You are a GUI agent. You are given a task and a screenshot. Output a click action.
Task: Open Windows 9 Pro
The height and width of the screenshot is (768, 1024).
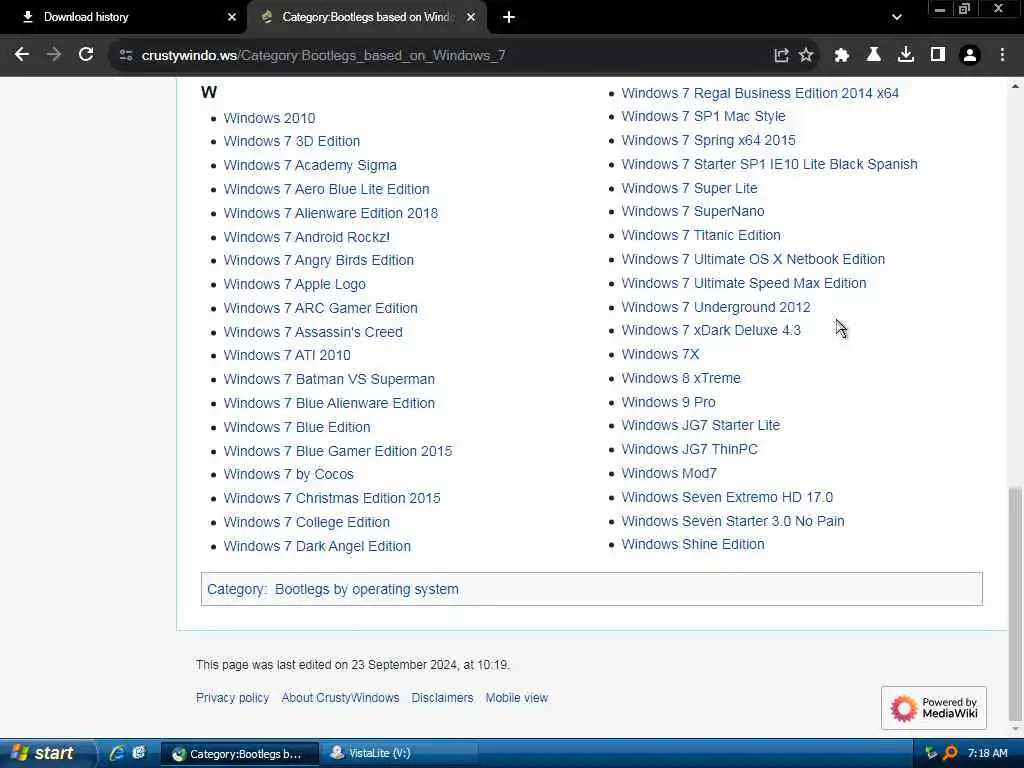point(668,402)
